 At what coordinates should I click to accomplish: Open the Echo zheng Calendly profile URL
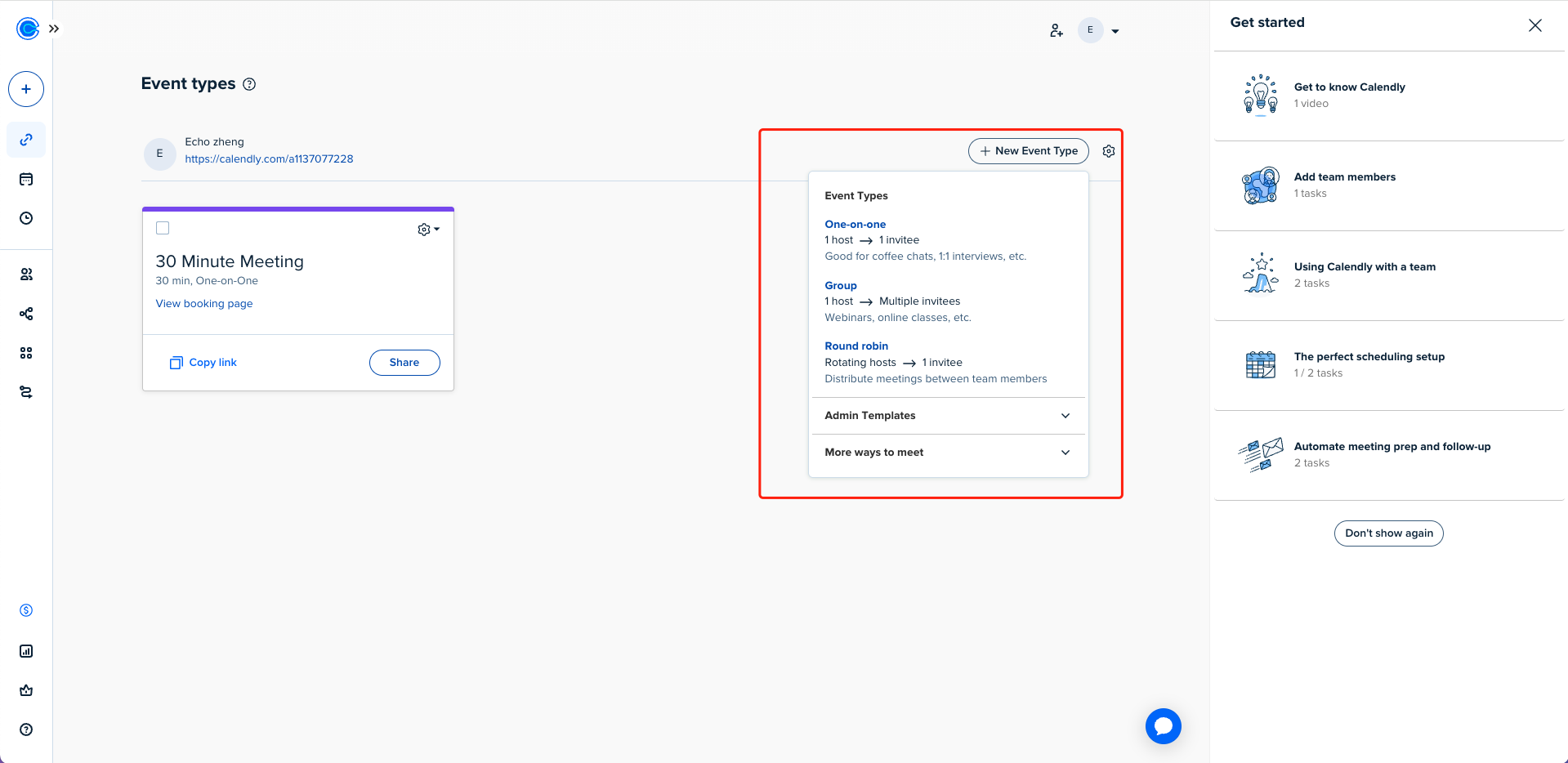269,158
